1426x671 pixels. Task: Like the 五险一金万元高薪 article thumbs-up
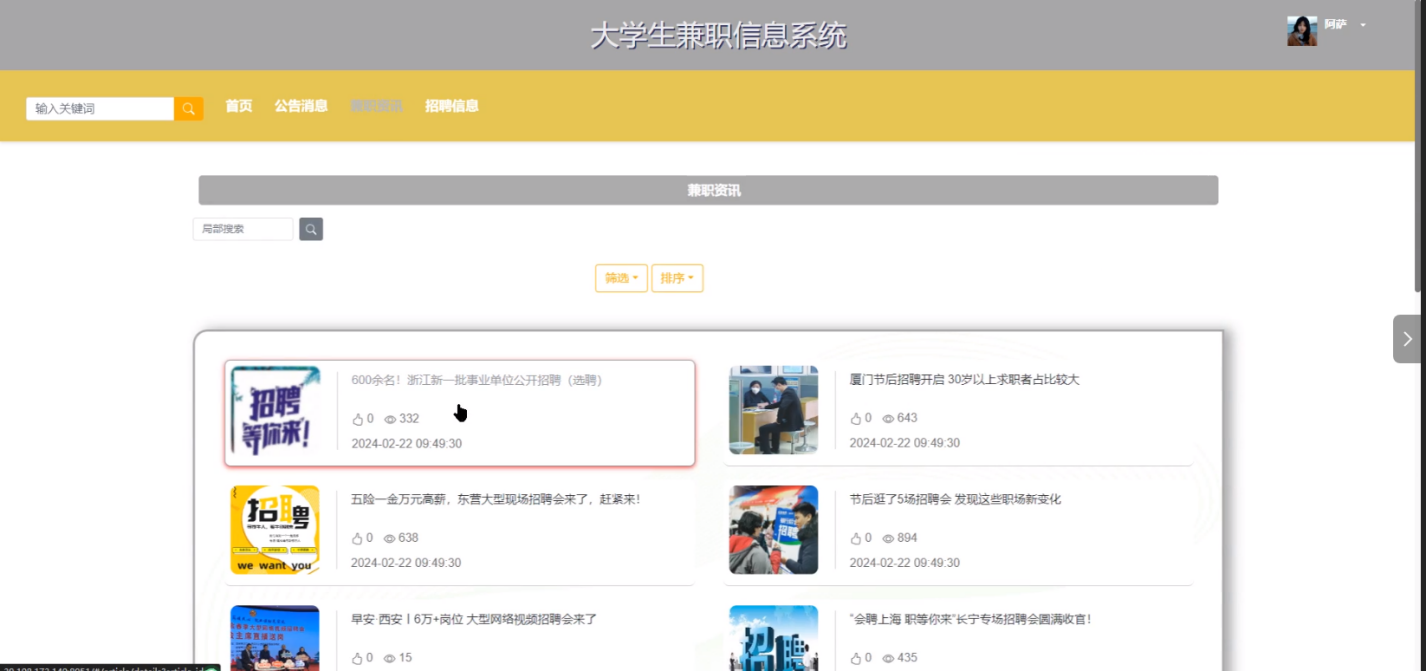point(358,538)
